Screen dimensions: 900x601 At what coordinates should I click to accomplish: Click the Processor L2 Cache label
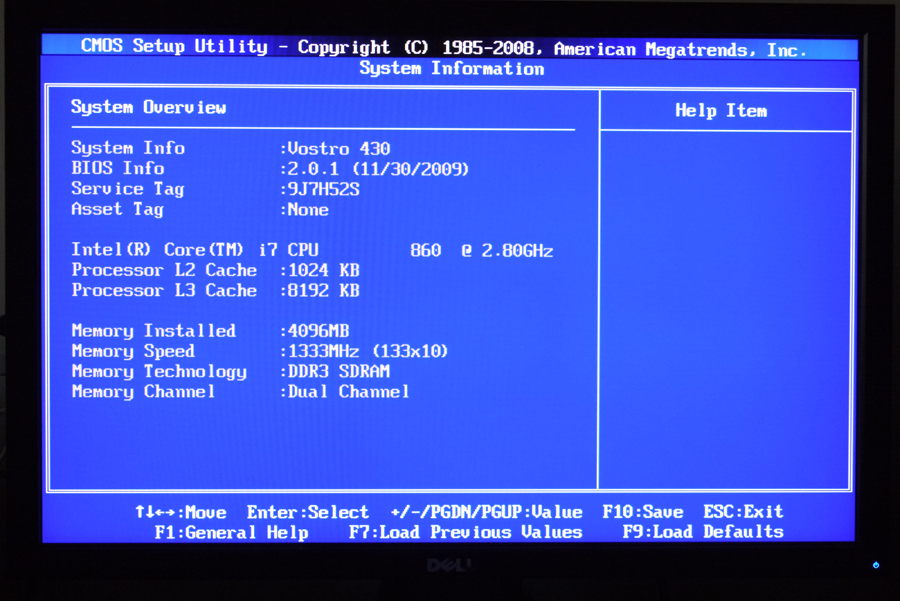[164, 270]
